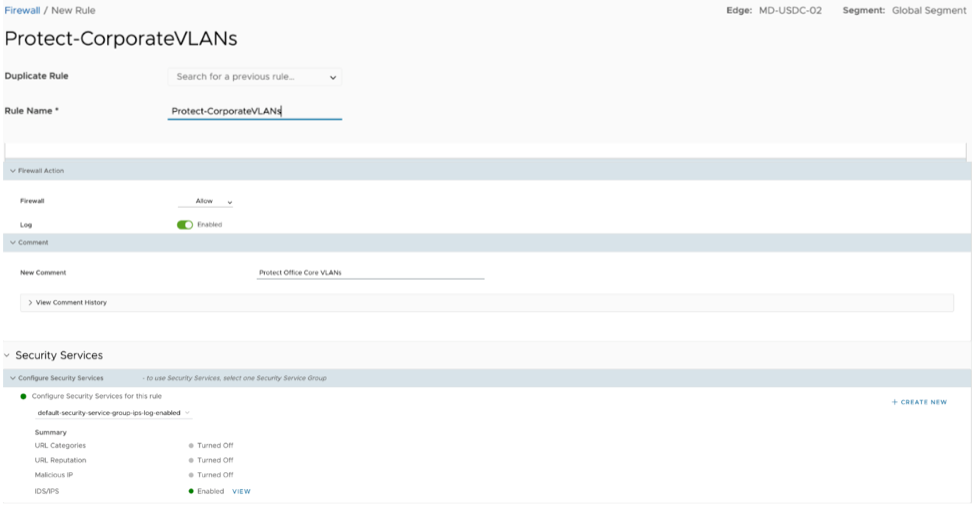Collapse the Configure Security Services bar
Screen dimensions: 972x507
[x=12, y=378]
